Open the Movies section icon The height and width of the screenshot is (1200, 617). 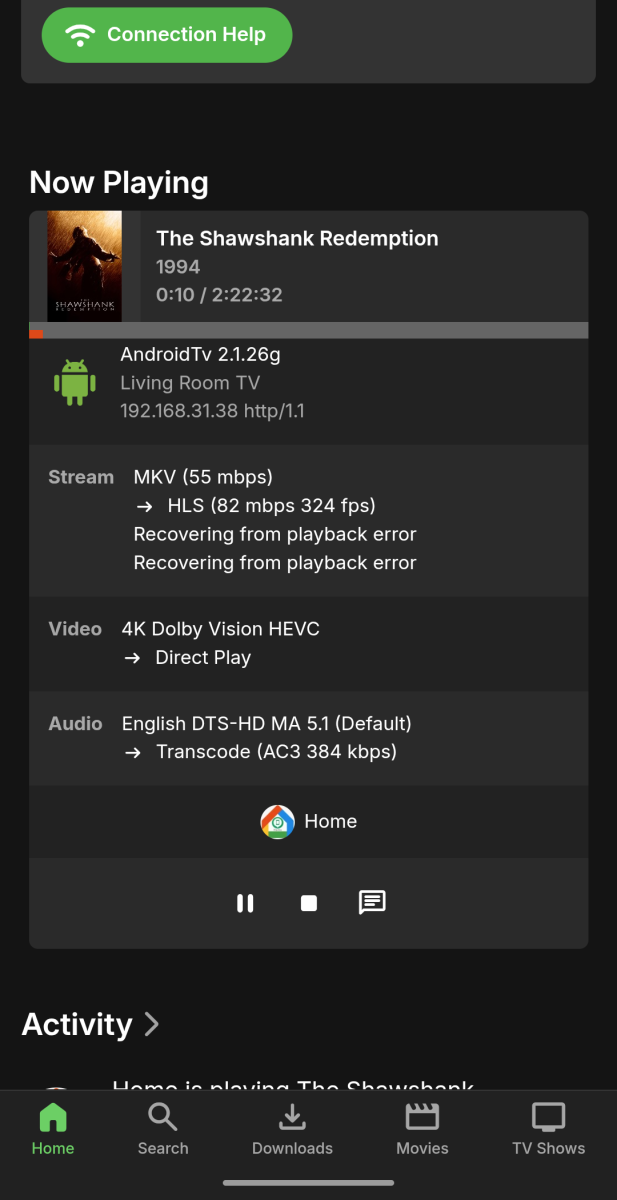click(421, 1117)
